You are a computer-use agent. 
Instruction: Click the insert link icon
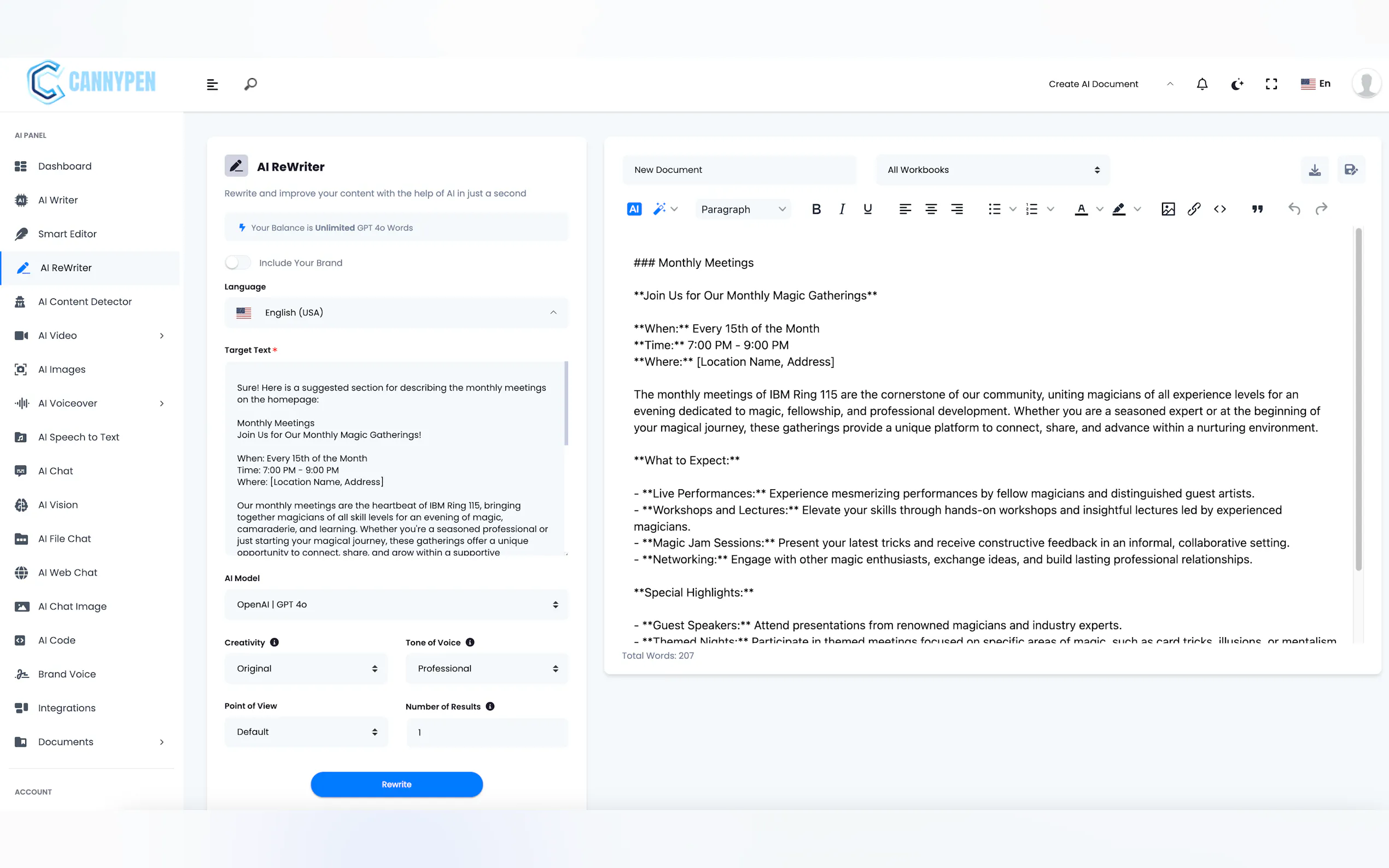pyautogui.click(x=1194, y=209)
